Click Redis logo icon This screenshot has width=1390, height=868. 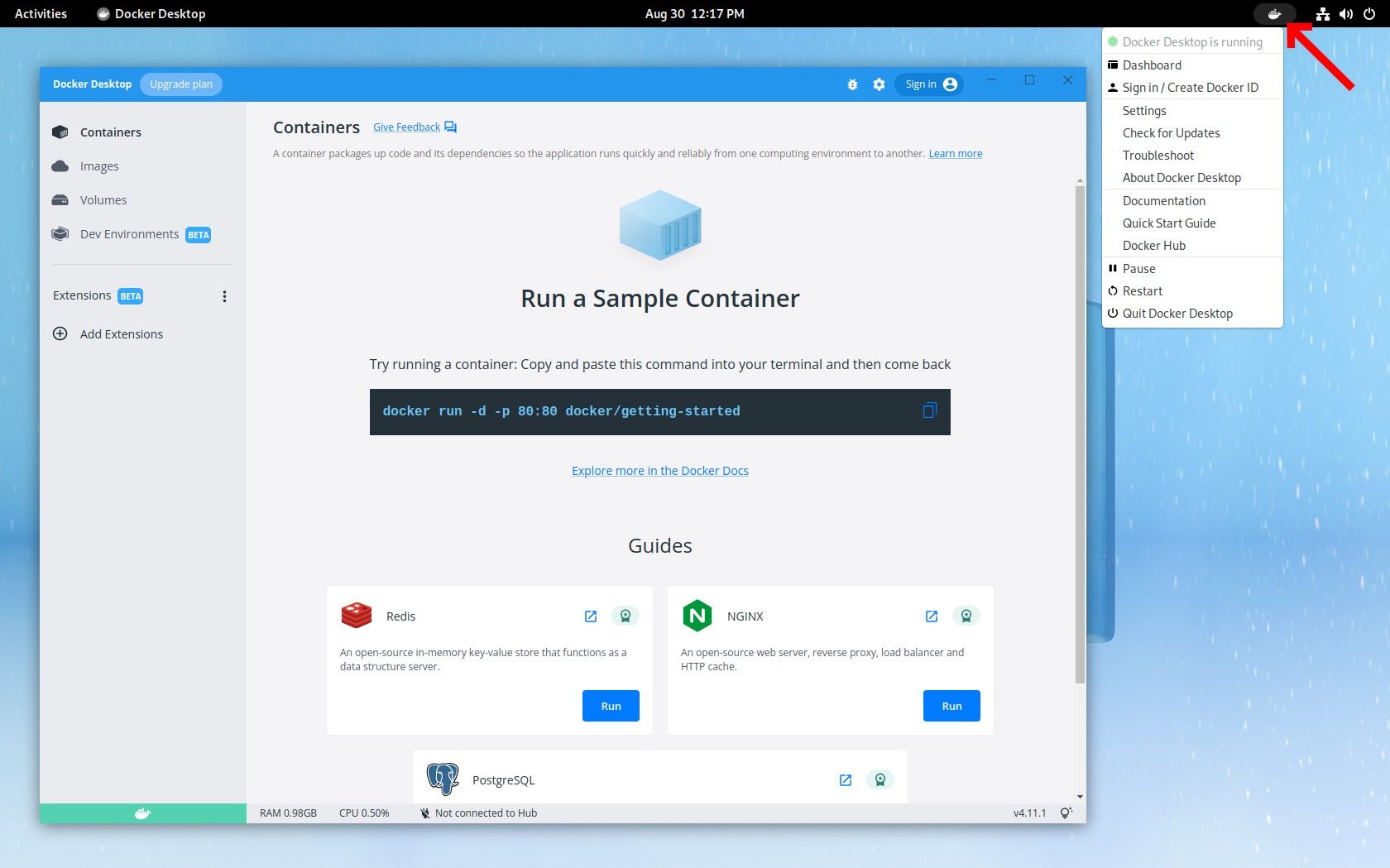pyautogui.click(x=357, y=616)
